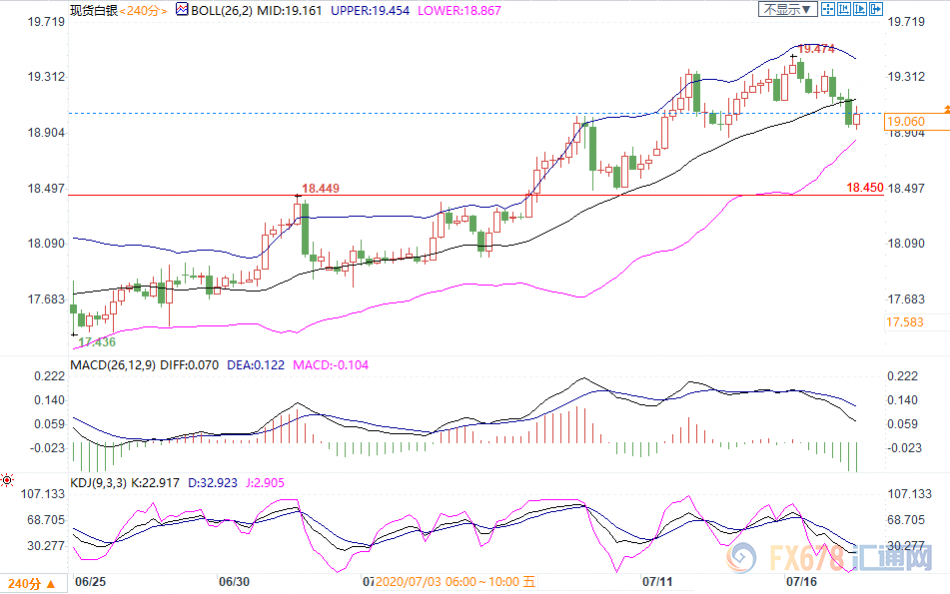Click the MACD:-0.104 value
This screenshot has height=594, width=950.
[331, 365]
